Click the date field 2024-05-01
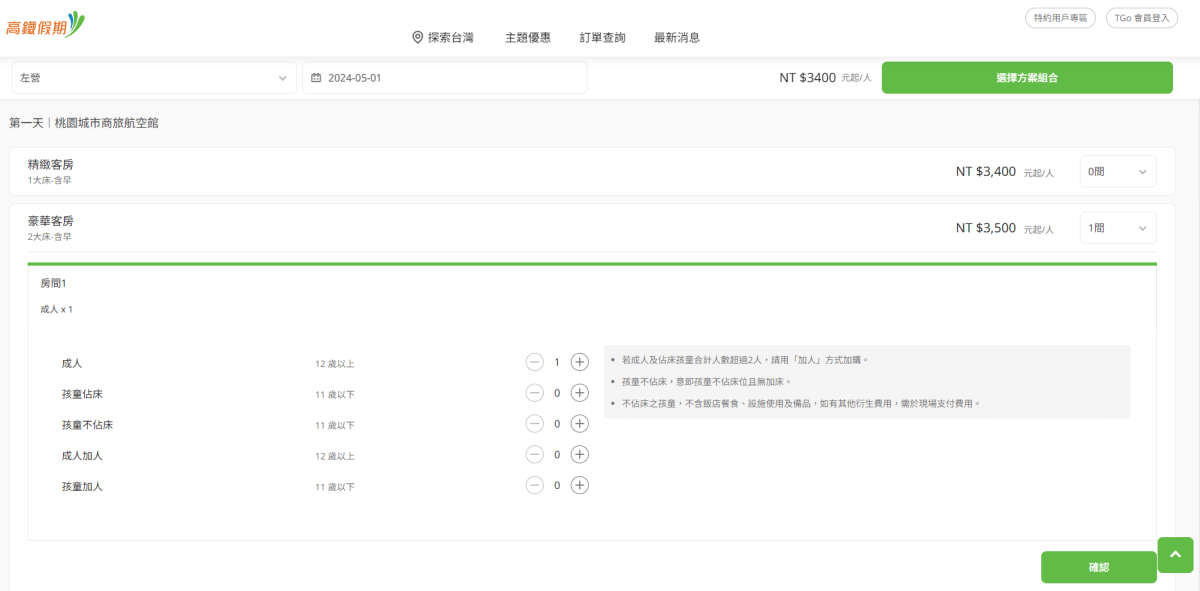The height and width of the screenshot is (591, 1200). pyautogui.click(x=444, y=78)
